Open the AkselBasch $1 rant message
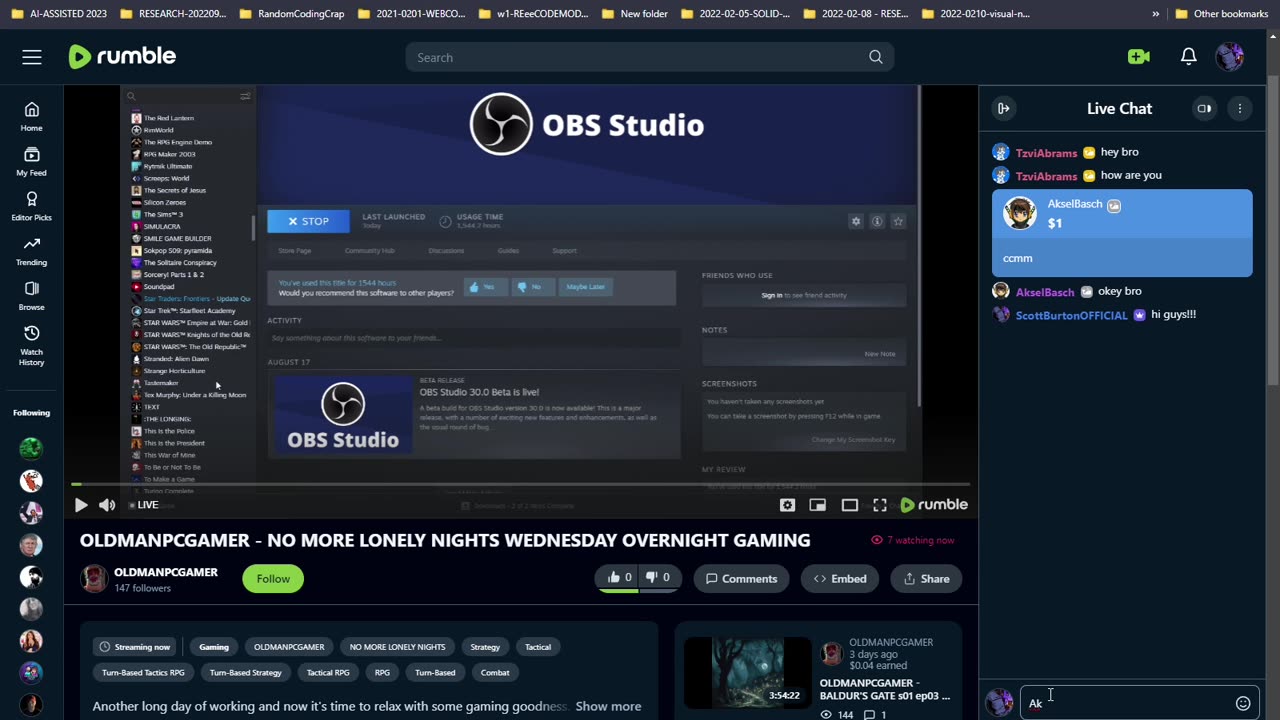 click(x=1122, y=233)
